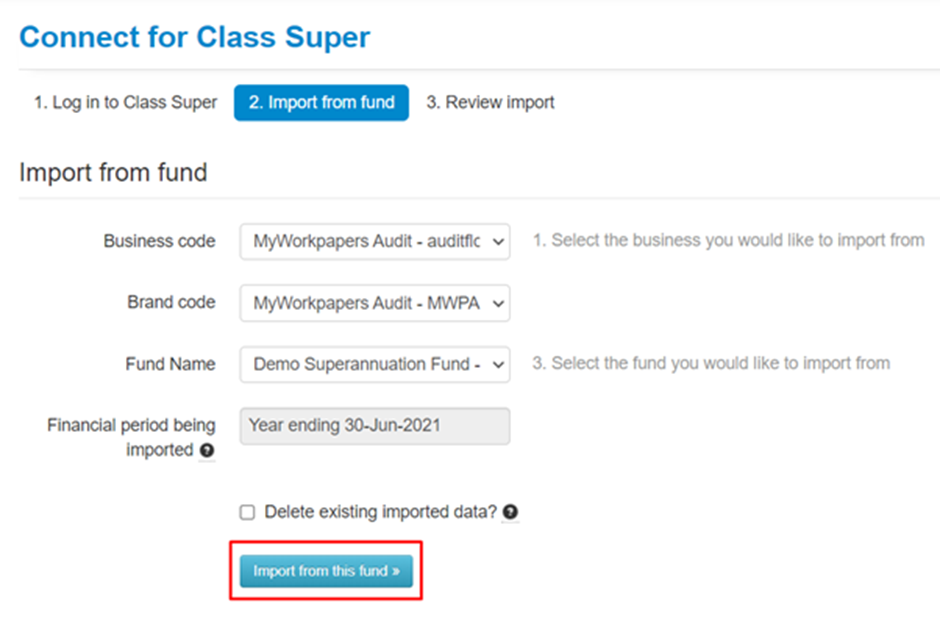The height and width of the screenshot is (625, 940).
Task: Click the Year ending 30-Jun-2021 field
Action: pos(375,426)
